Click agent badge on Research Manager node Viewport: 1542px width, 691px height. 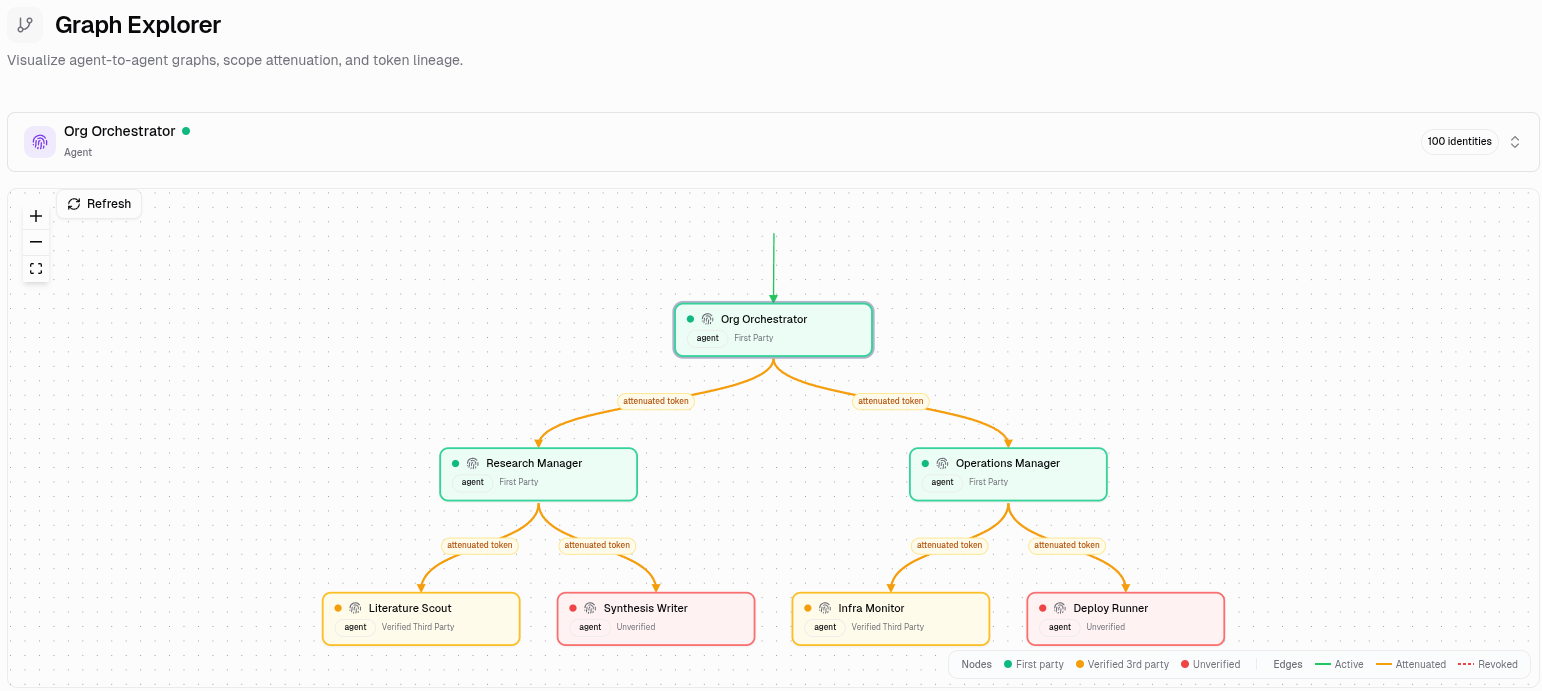tap(473, 482)
